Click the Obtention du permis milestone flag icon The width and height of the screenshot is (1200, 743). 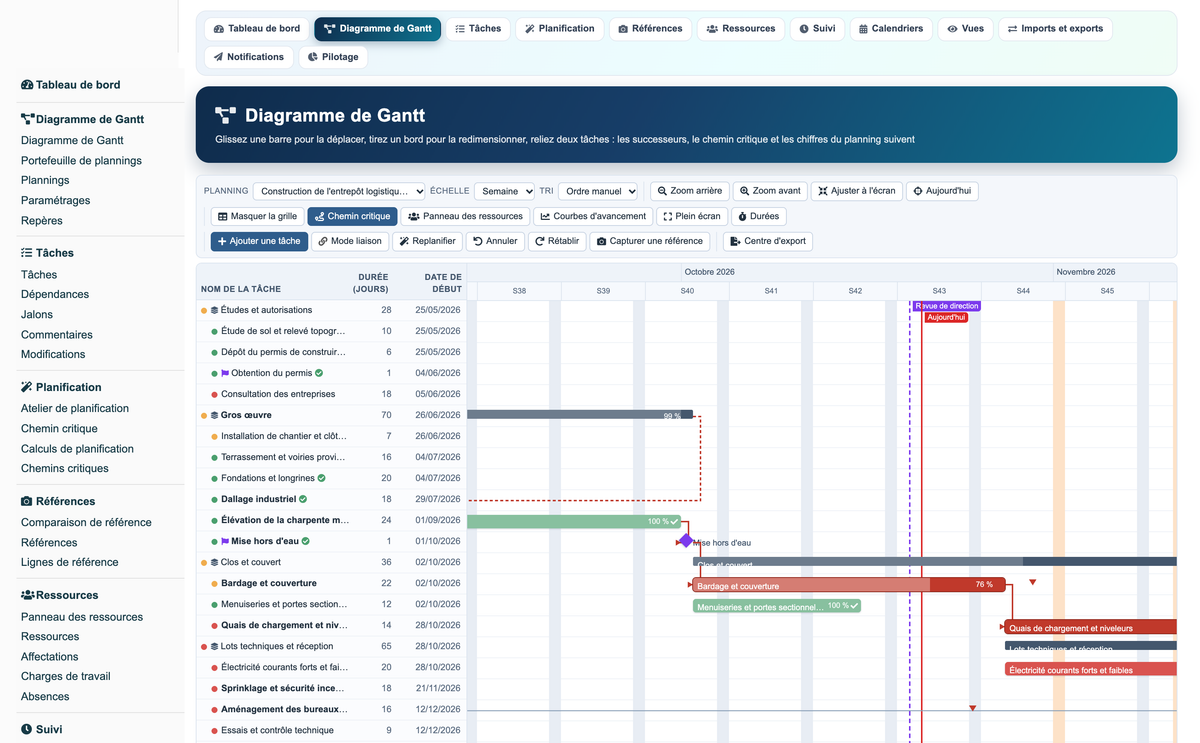pyautogui.click(x=225, y=373)
